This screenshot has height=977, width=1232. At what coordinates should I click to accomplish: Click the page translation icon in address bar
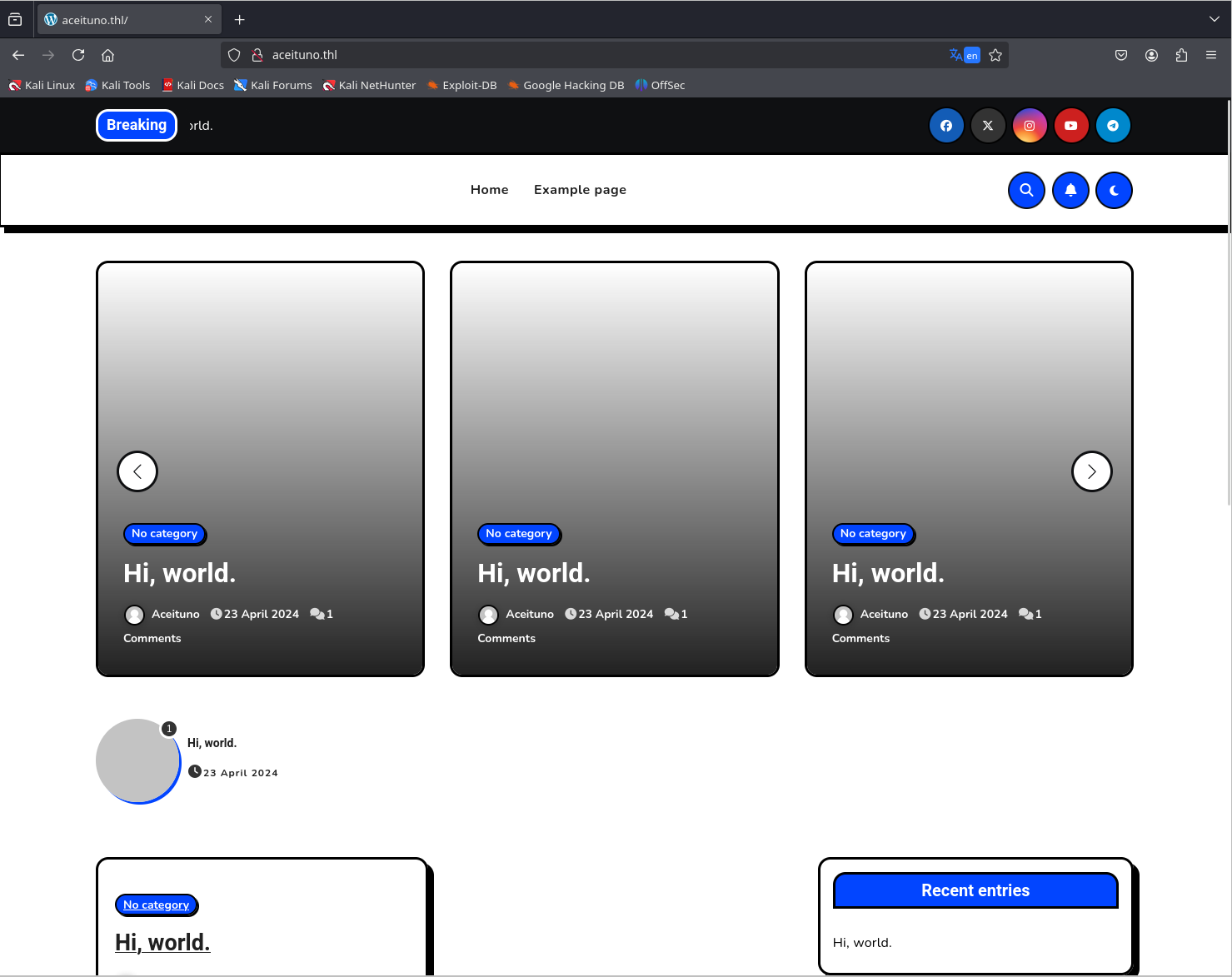(964, 55)
